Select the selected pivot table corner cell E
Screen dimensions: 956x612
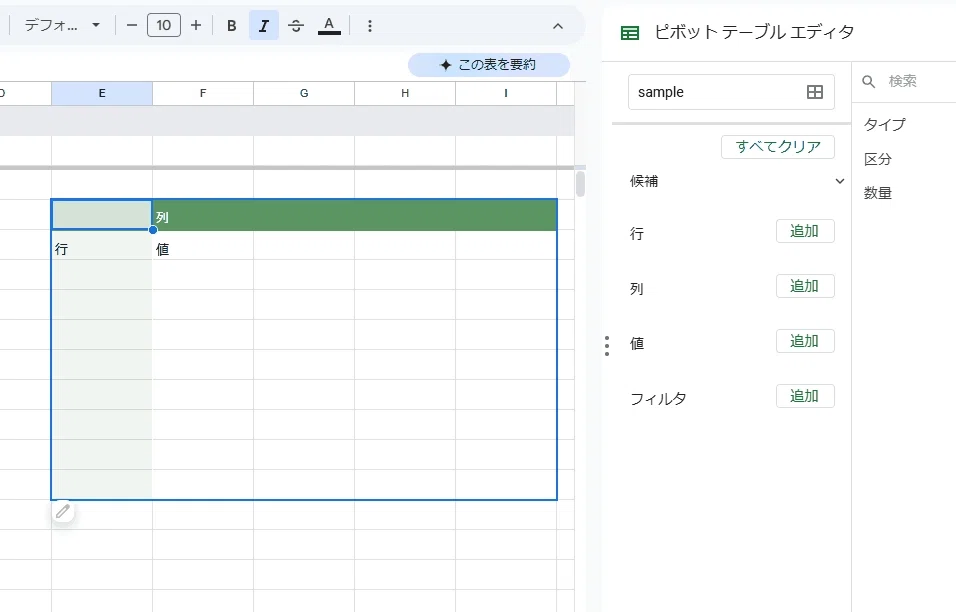(x=102, y=215)
